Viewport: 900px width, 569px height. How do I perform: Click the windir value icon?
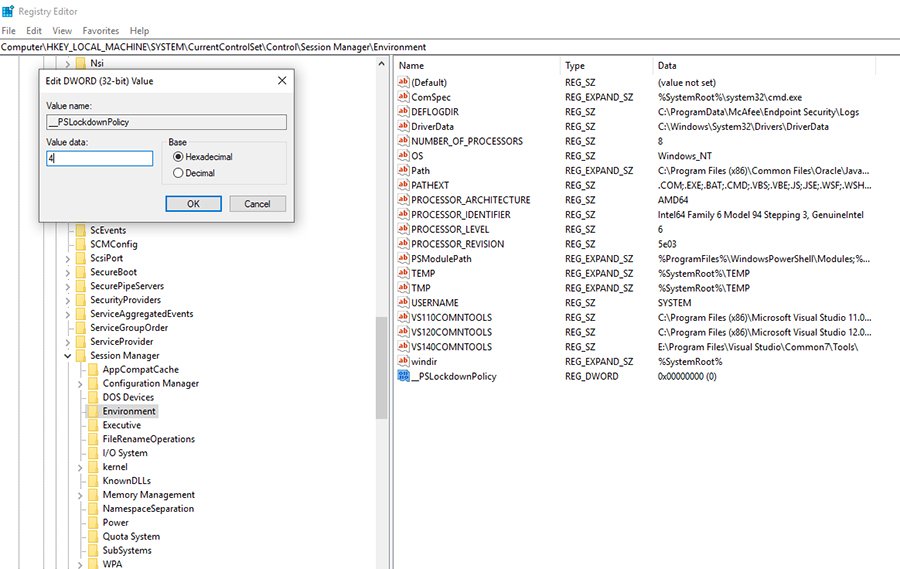pos(404,361)
